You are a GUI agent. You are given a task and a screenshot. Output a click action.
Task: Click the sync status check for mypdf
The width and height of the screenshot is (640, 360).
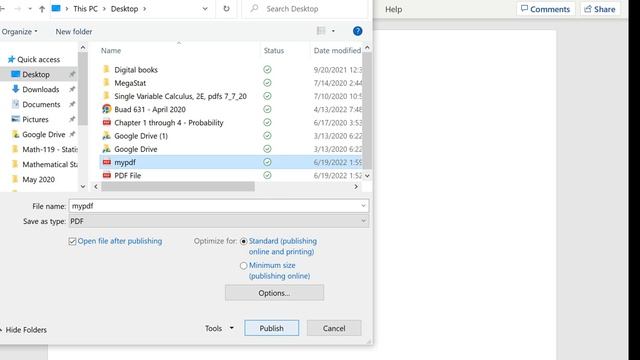coord(267,162)
